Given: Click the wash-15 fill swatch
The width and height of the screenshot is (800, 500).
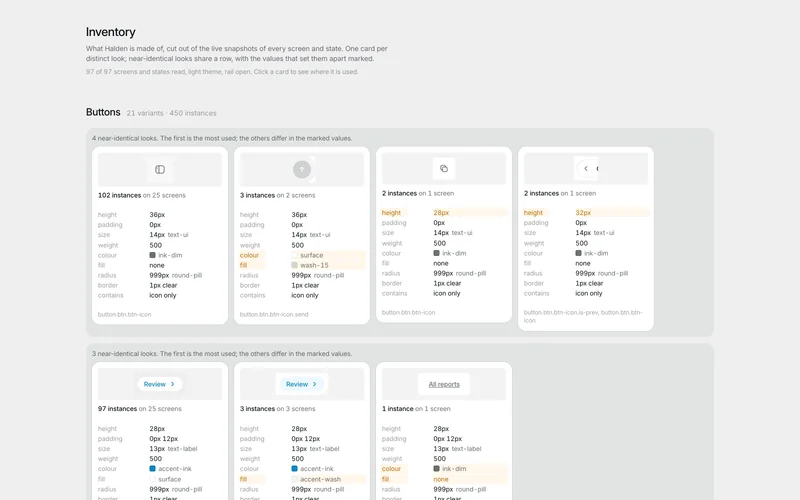Looking at the screenshot, I should [294, 265].
